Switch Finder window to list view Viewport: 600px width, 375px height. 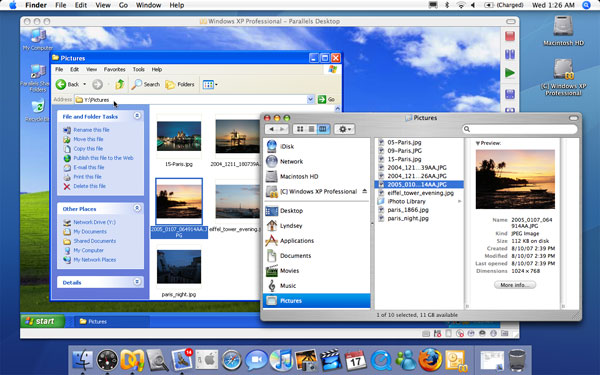311,129
